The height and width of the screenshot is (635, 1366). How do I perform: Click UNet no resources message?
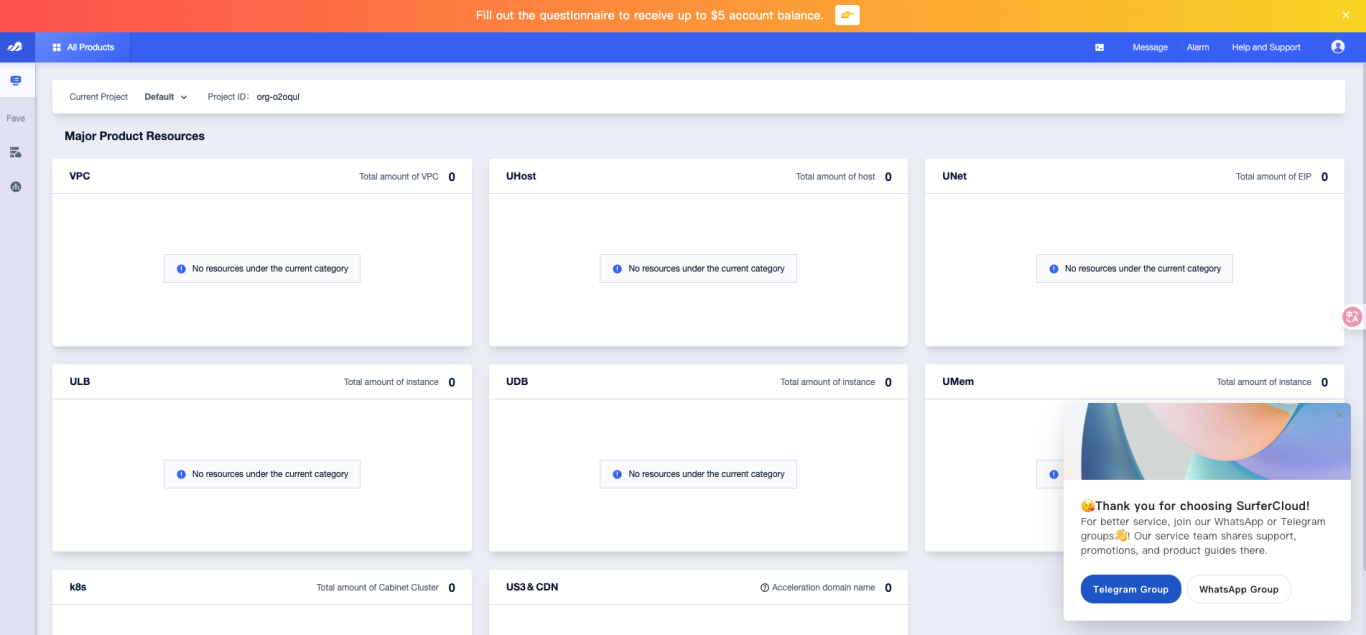pyautogui.click(x=1135, y=269)
